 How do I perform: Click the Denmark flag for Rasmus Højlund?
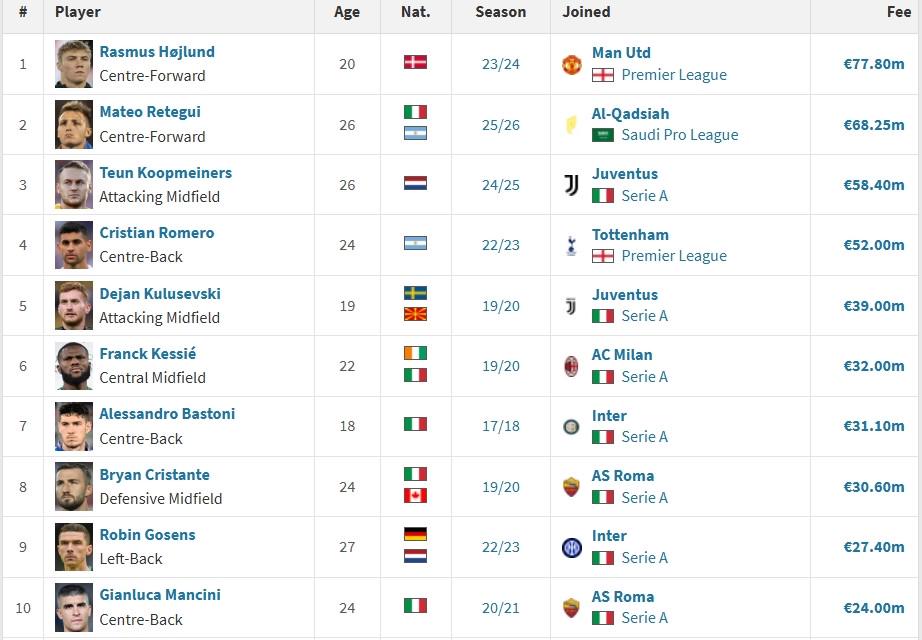tap(415, 62)
